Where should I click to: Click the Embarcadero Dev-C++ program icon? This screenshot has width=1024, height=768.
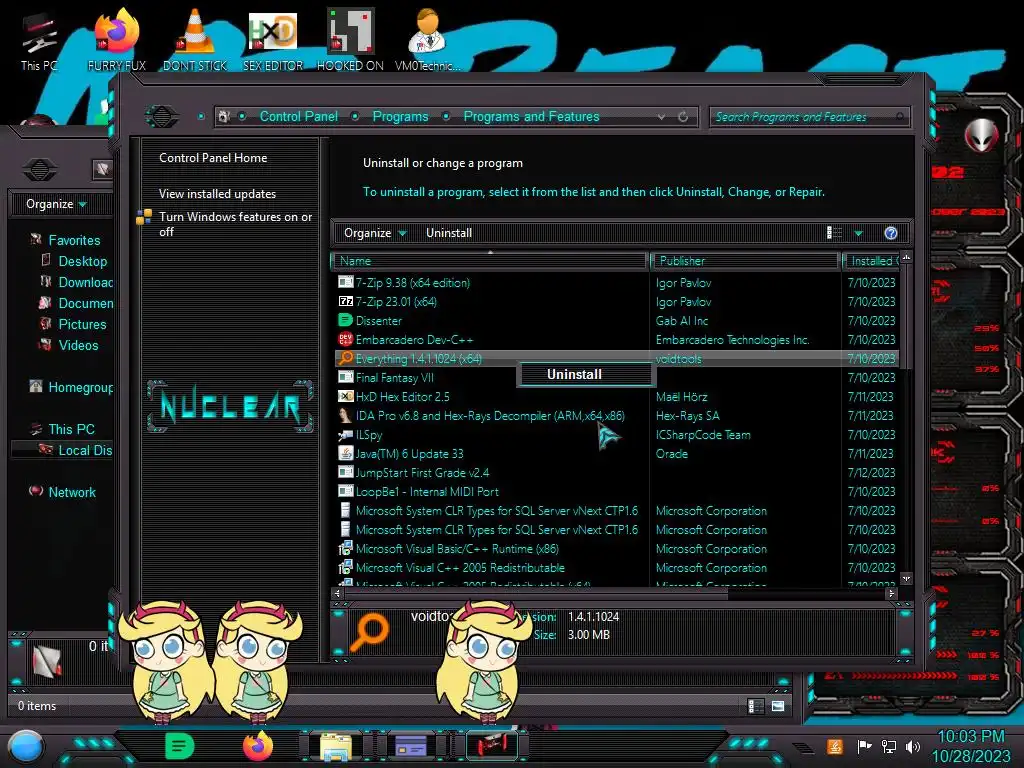click(345, 340)
